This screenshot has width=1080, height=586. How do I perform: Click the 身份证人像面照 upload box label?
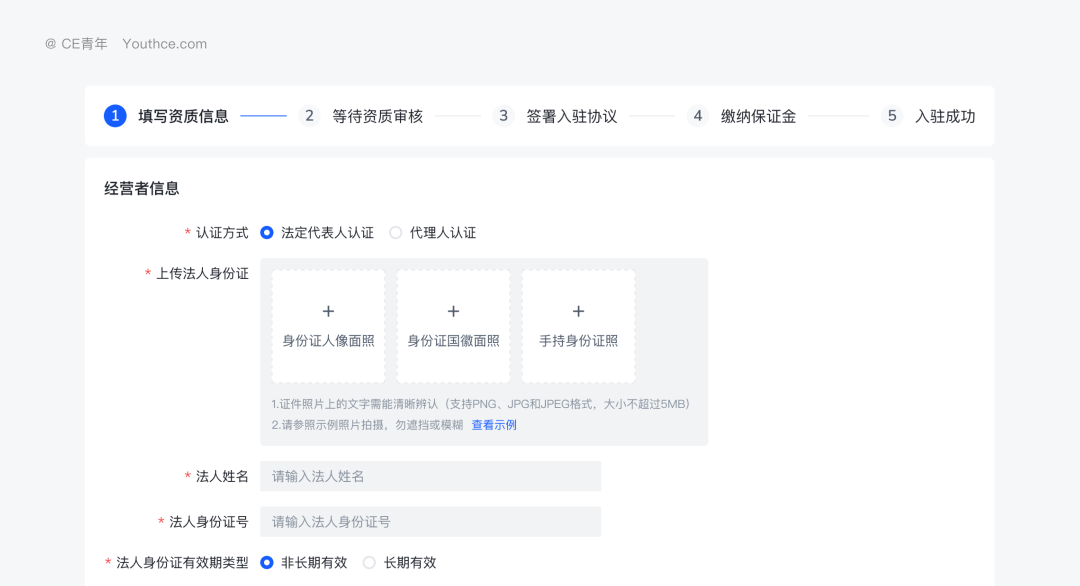pos(328,341)
